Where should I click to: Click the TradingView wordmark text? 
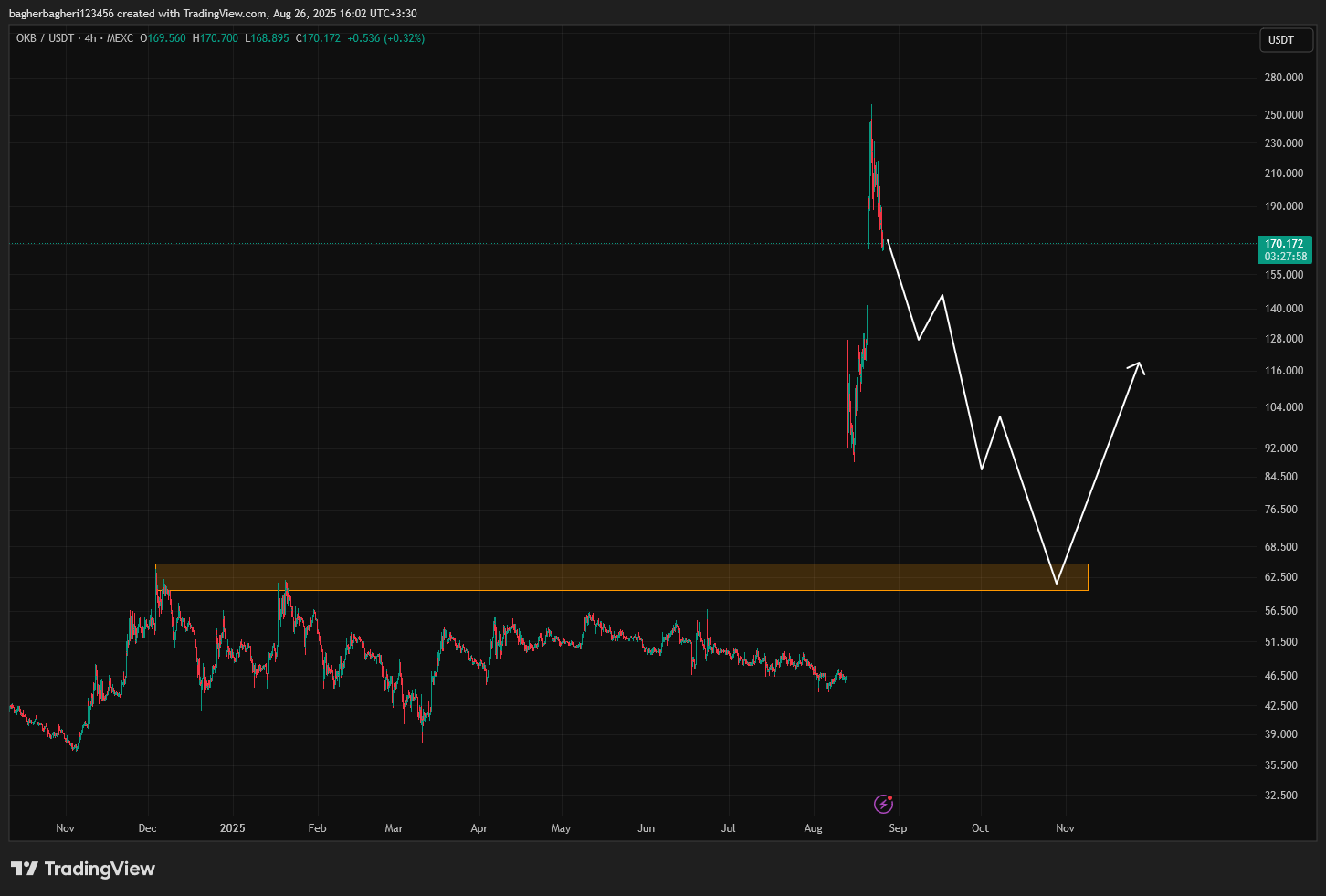(x=100, y=869)
